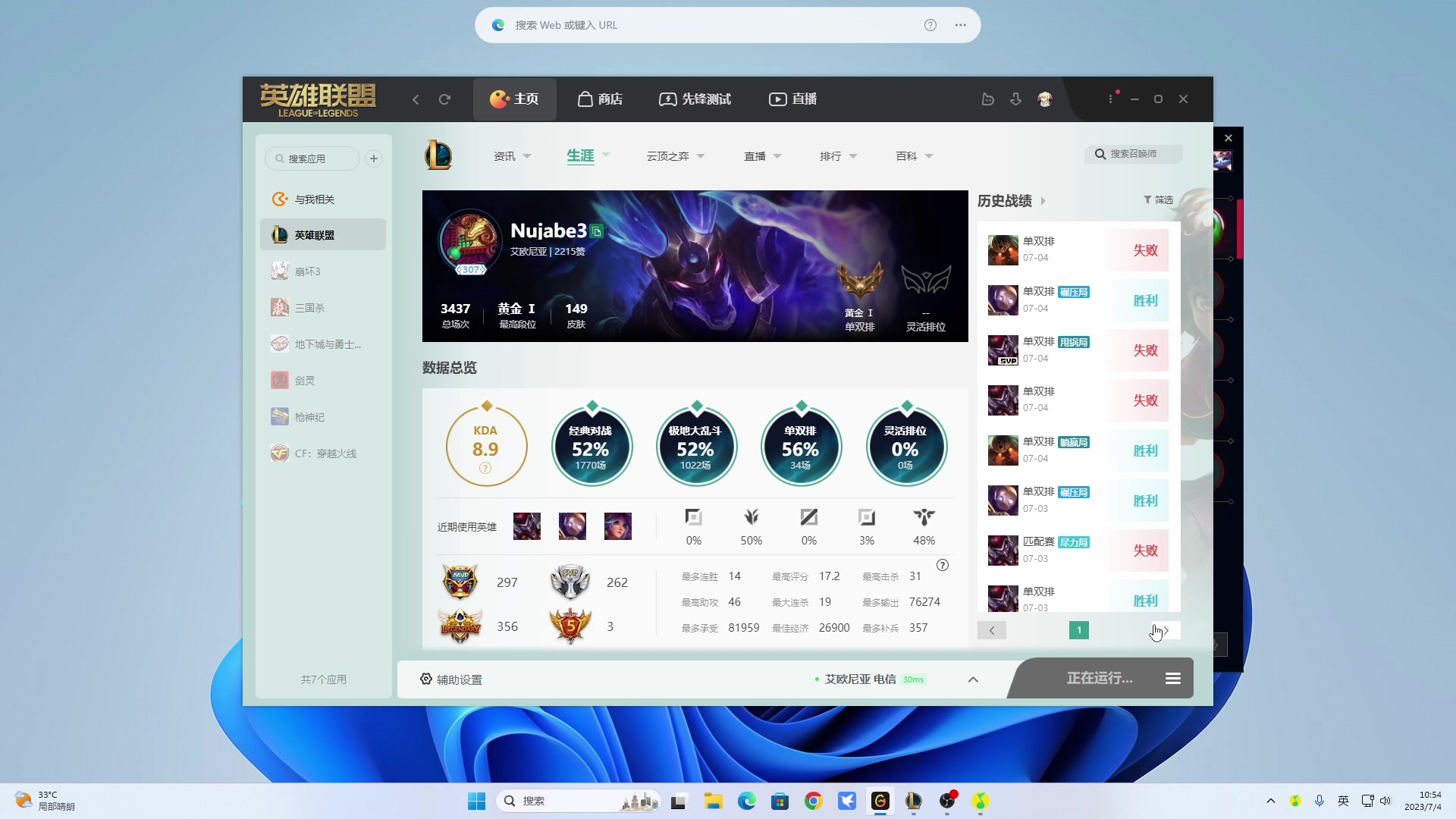Click the 搜索召唤师 search box
The width and height of the screenshot is (1456, 819).
tap(1133, 154)
